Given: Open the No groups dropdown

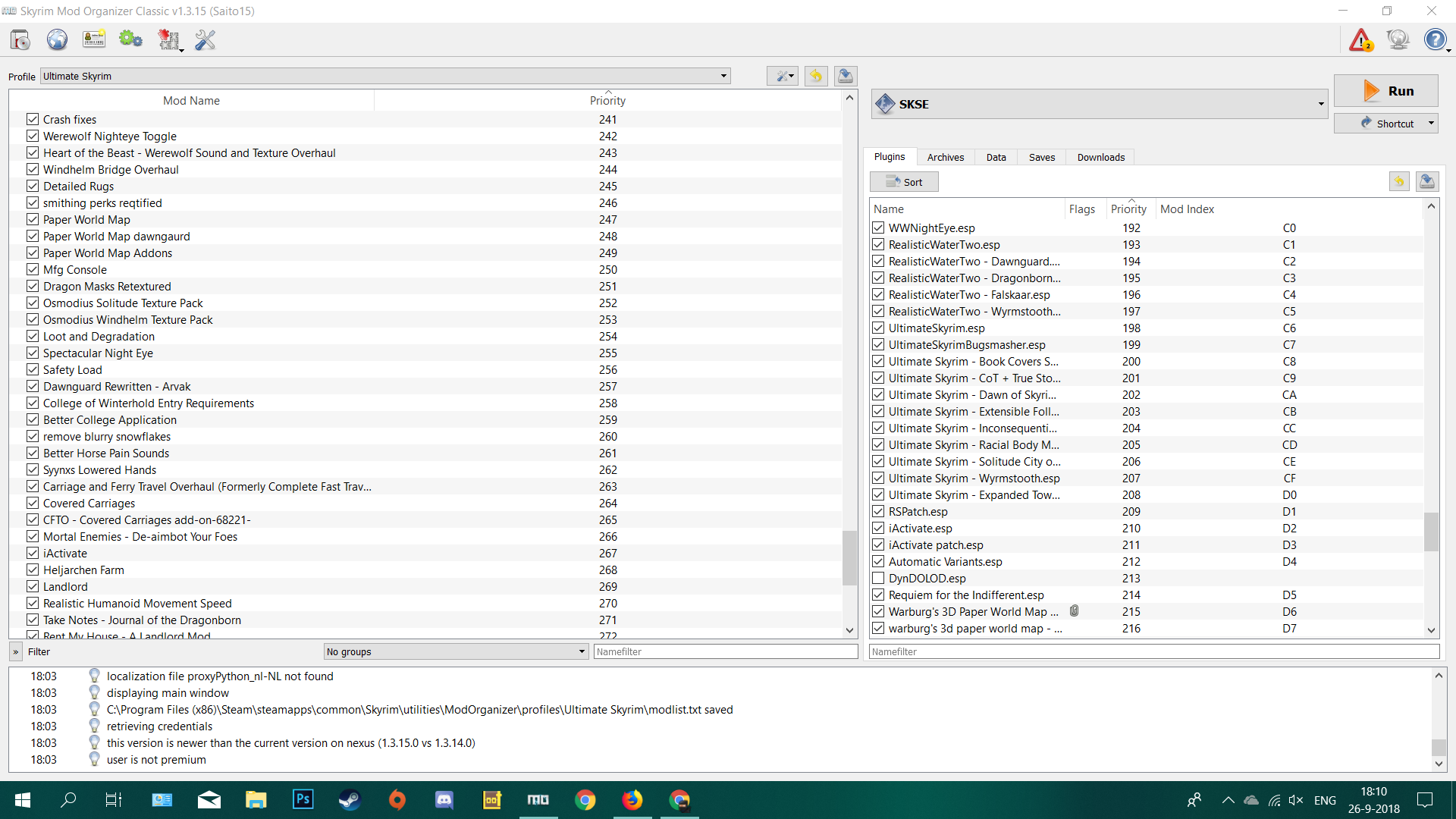Looking at the screenshot, I should click(x=456, y=651).
